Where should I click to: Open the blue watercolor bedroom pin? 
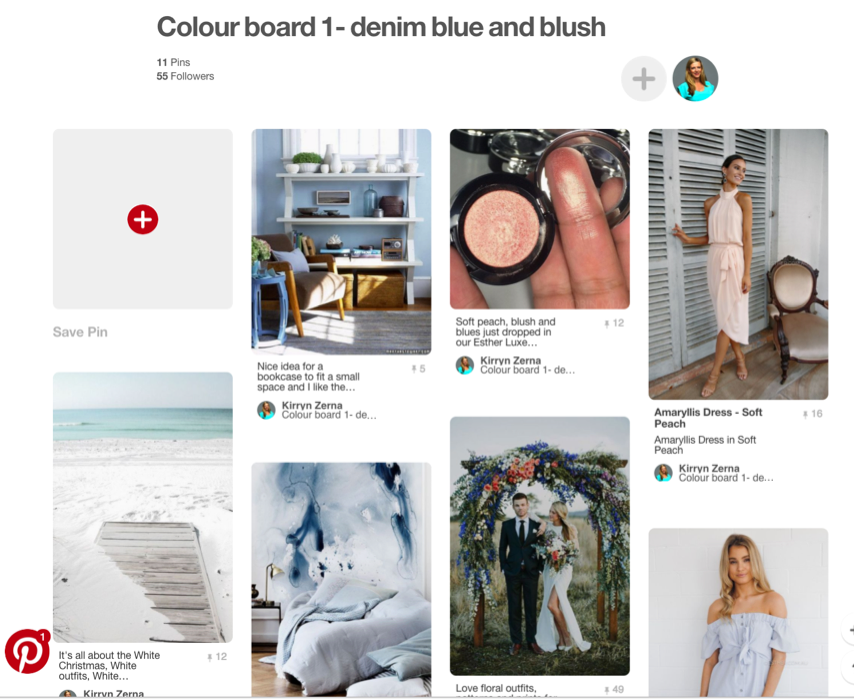tap(341, 580)
